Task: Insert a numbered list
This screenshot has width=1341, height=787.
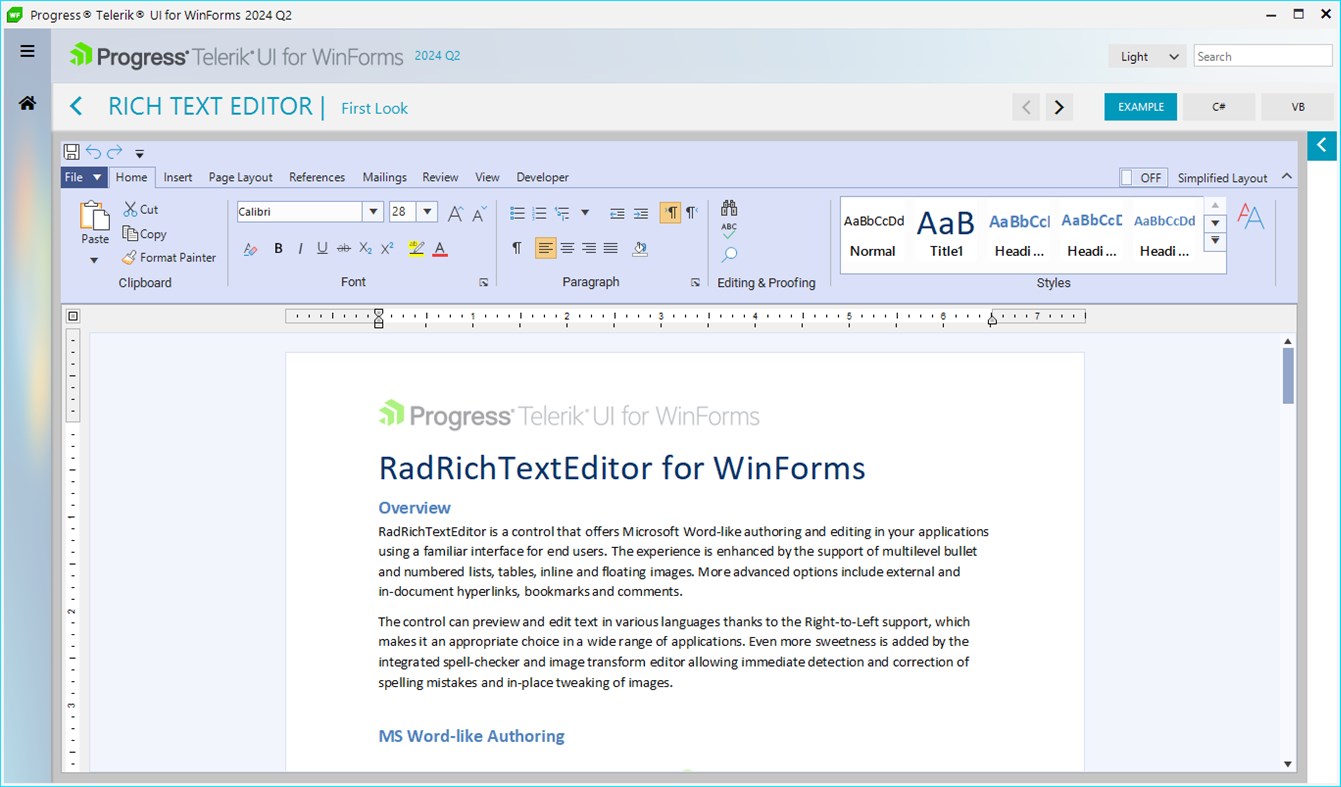Action: click(540, 213)
